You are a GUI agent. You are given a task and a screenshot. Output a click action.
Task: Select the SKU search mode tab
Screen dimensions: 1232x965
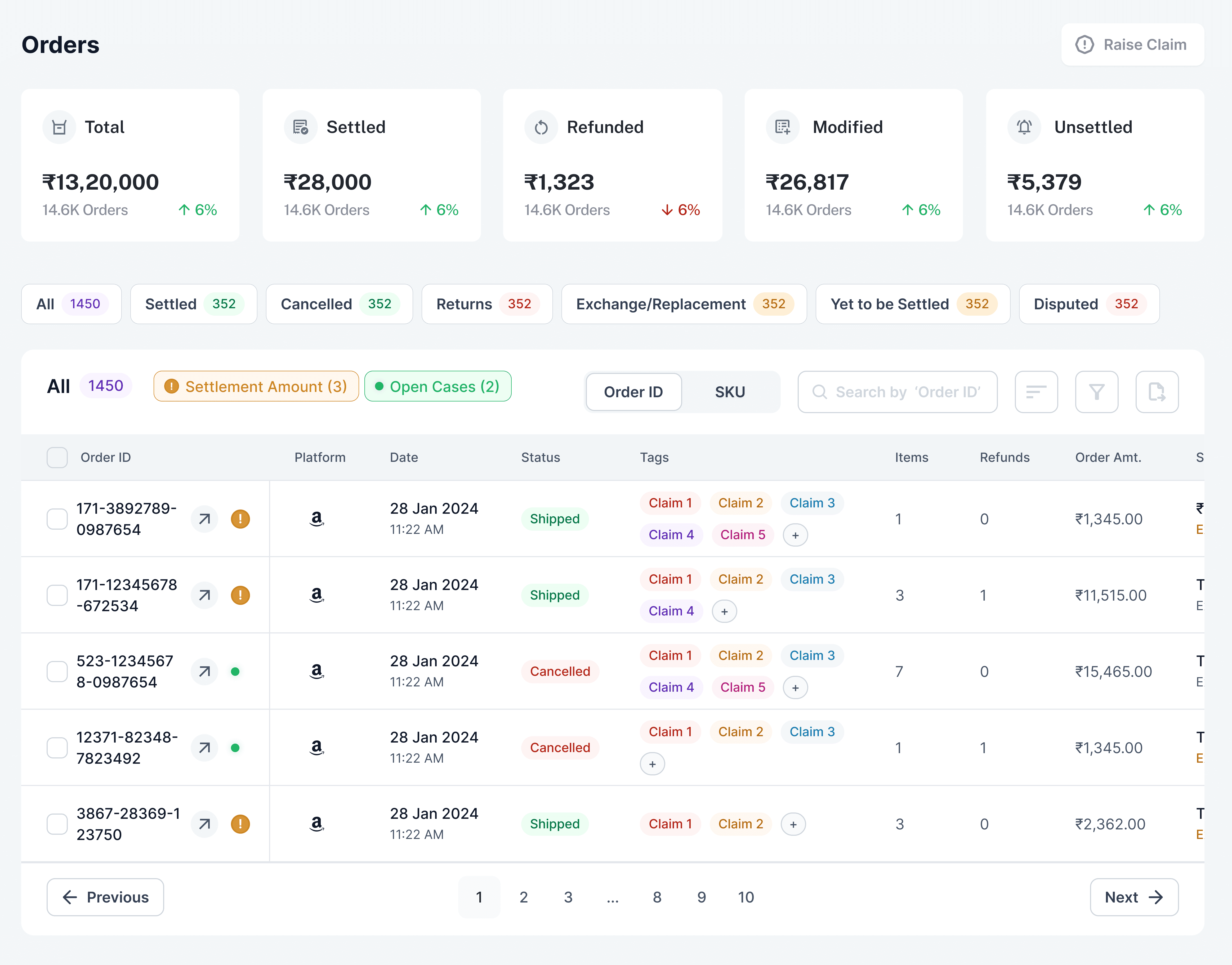729,392
